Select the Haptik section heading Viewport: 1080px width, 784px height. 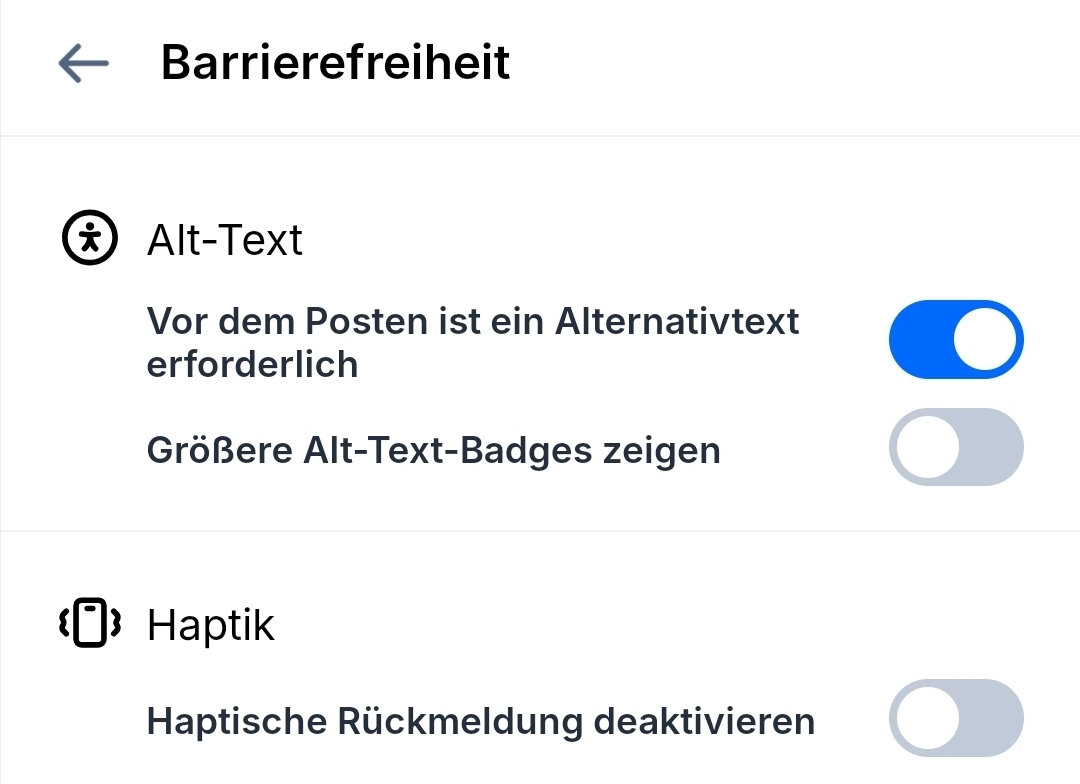point(210,625)
